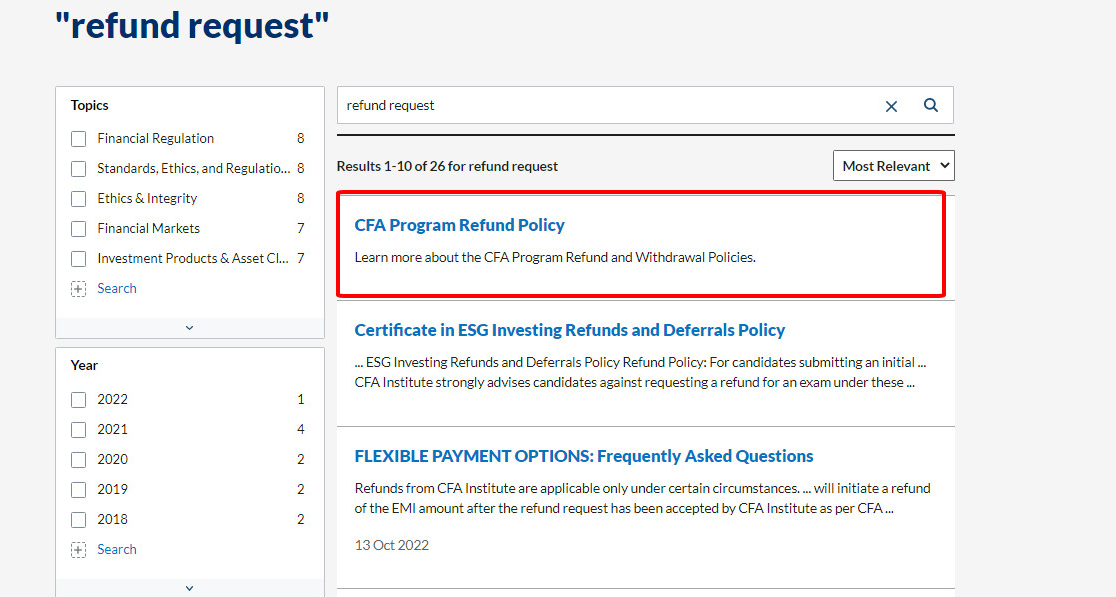Screen dimensions: 1116x597
Task: Expand the Topics panel with bottom chevron
Action: click(x=189, y=328)
